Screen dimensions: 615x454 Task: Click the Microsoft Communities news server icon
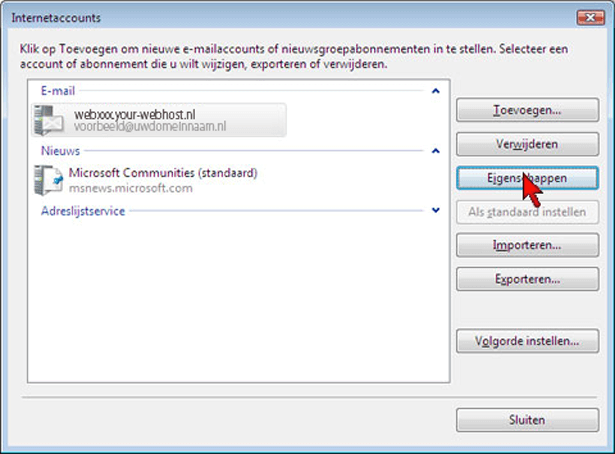[49, 180]
